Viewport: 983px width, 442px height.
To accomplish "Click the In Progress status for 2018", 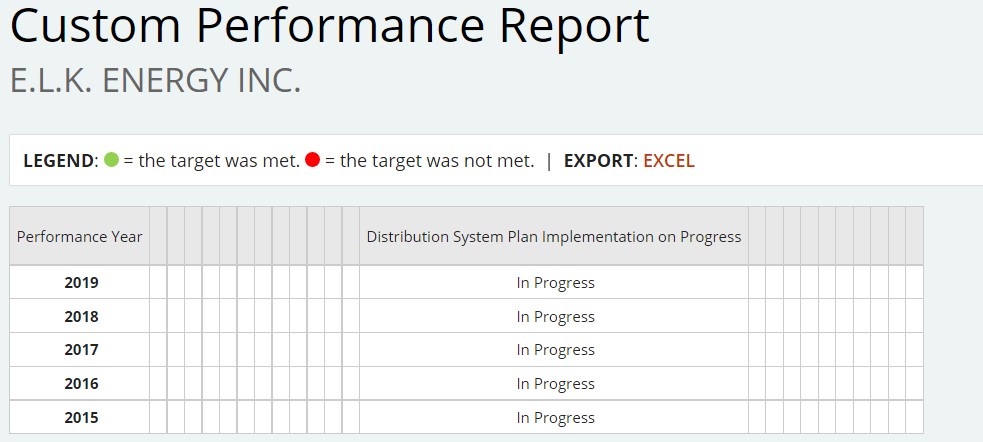I will [555, 317].
